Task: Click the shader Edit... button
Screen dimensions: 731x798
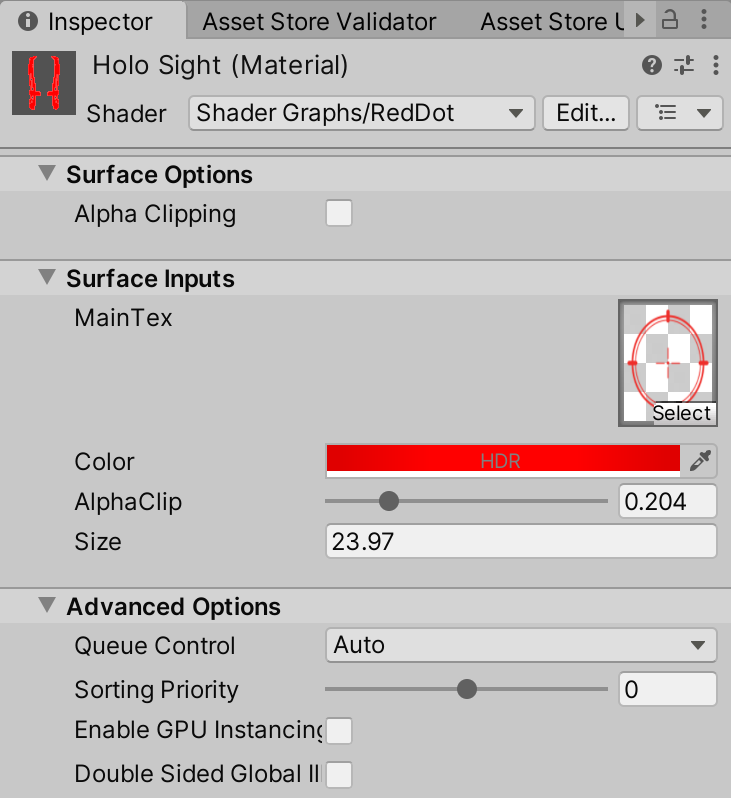Action: pyautogui.click(x=586, y=113)
